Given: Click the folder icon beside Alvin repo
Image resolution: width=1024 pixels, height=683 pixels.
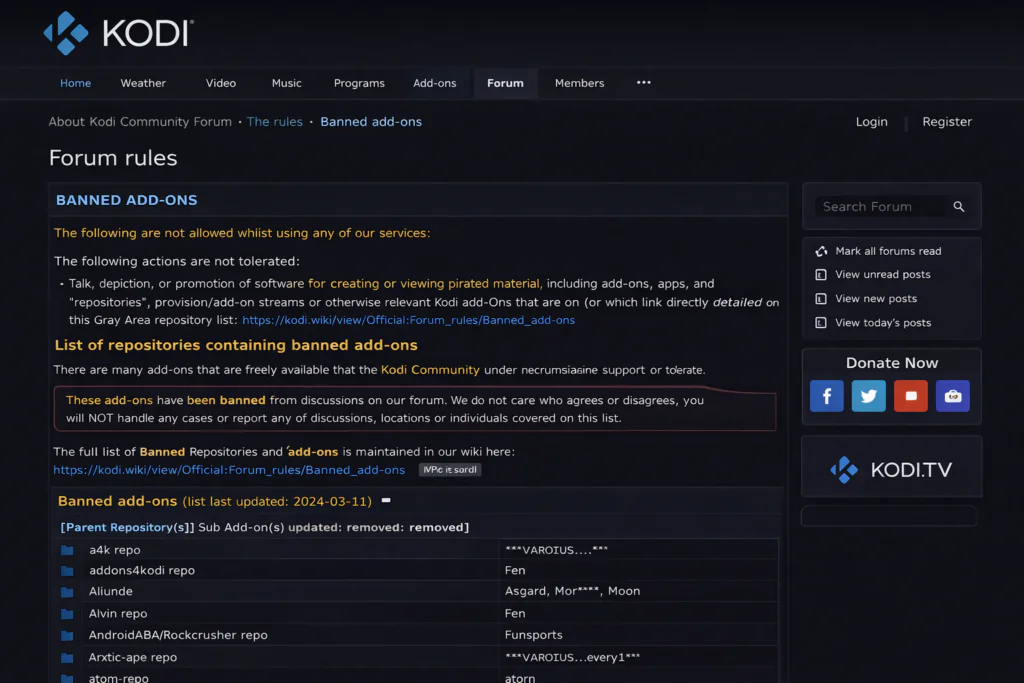Looking at the screenshot, I should point(67,614).
